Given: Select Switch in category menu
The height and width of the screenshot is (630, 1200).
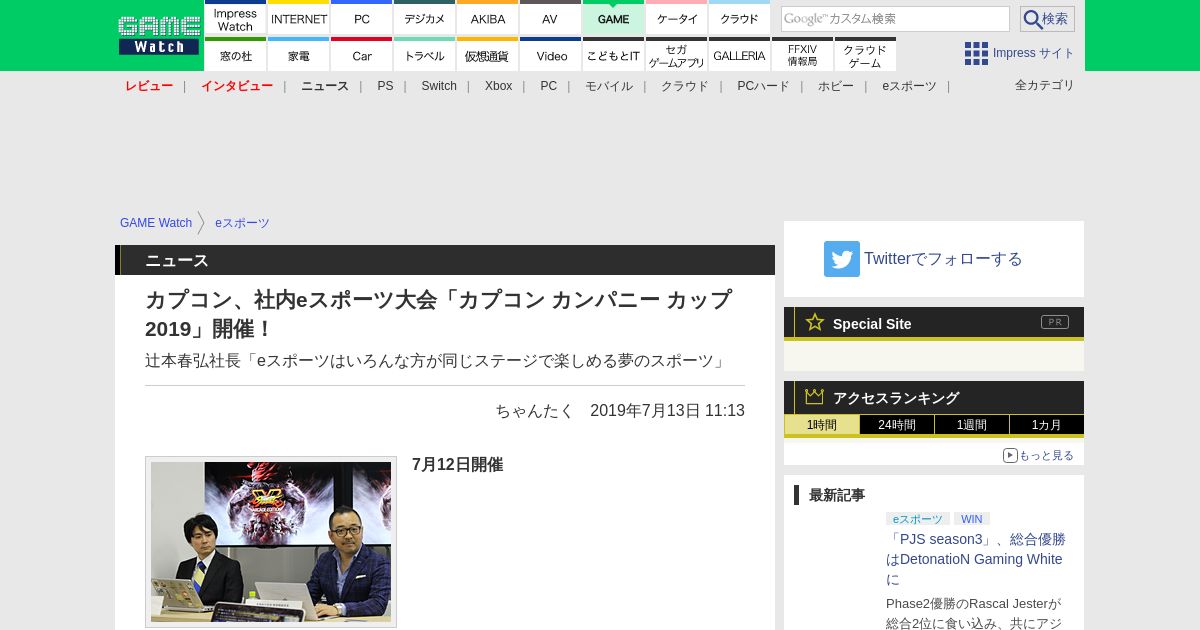Looking at the screenshot, I should coord(439,86).
